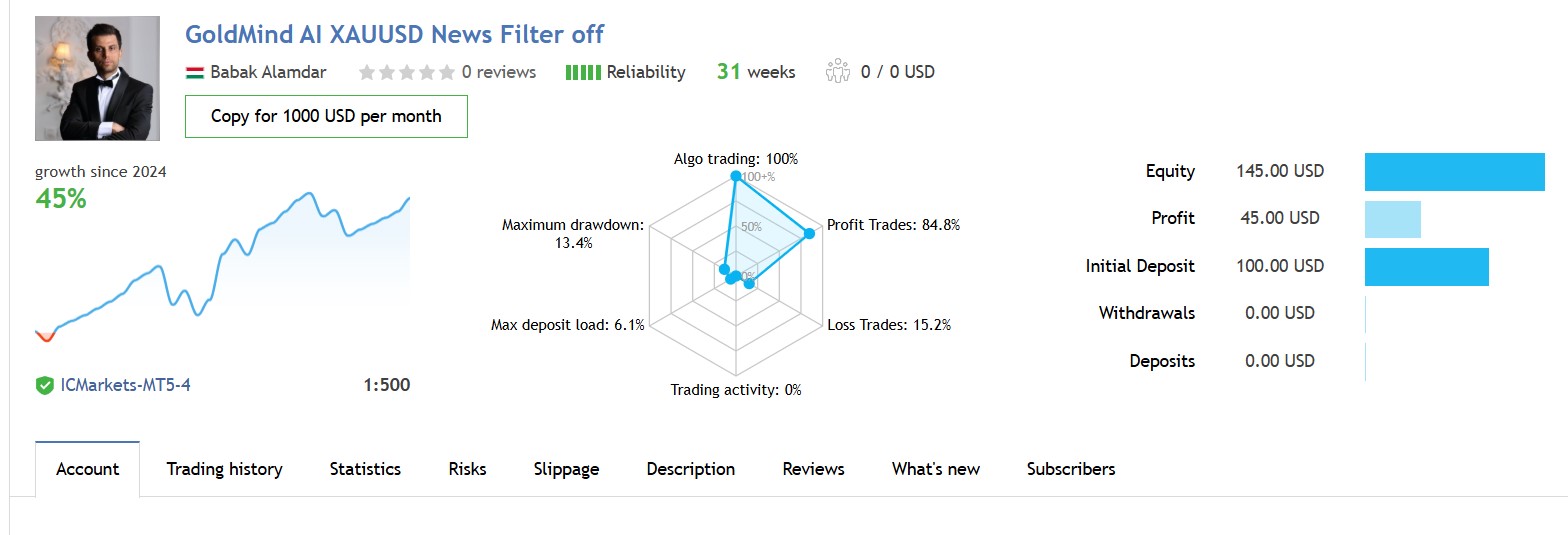The width and height of the screenshot is (1568, 535).
Task: Switch to the Trading history tab
Action: (x=224, y=469)
